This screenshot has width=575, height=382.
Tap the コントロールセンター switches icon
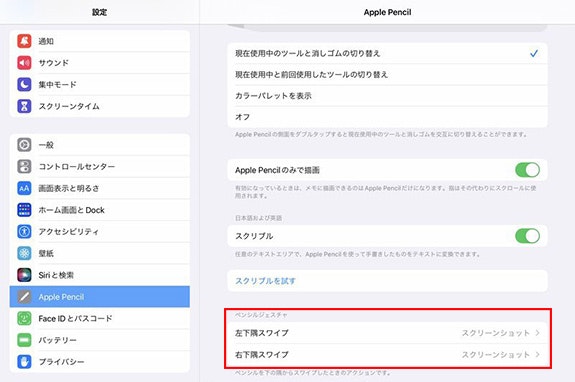24,166
